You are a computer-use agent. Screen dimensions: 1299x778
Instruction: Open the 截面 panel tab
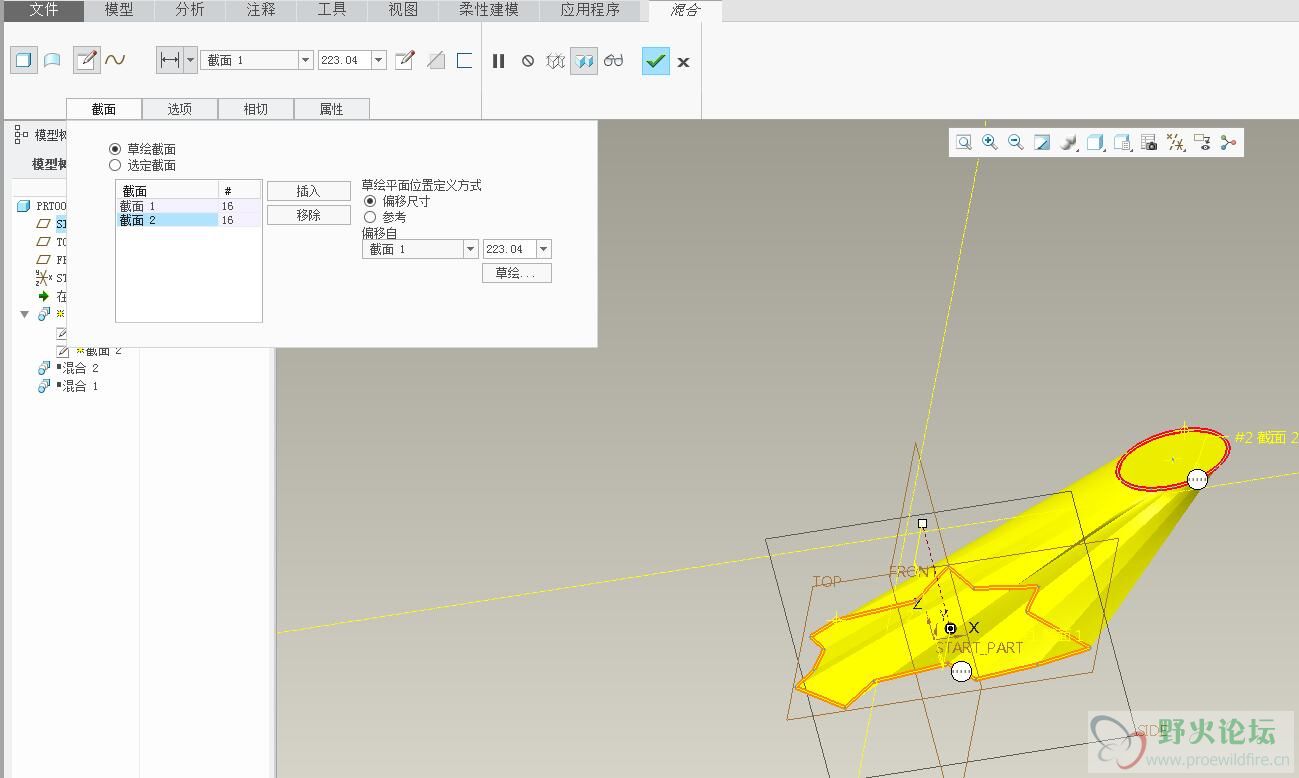pyautogui.click(x=104, y=109)
